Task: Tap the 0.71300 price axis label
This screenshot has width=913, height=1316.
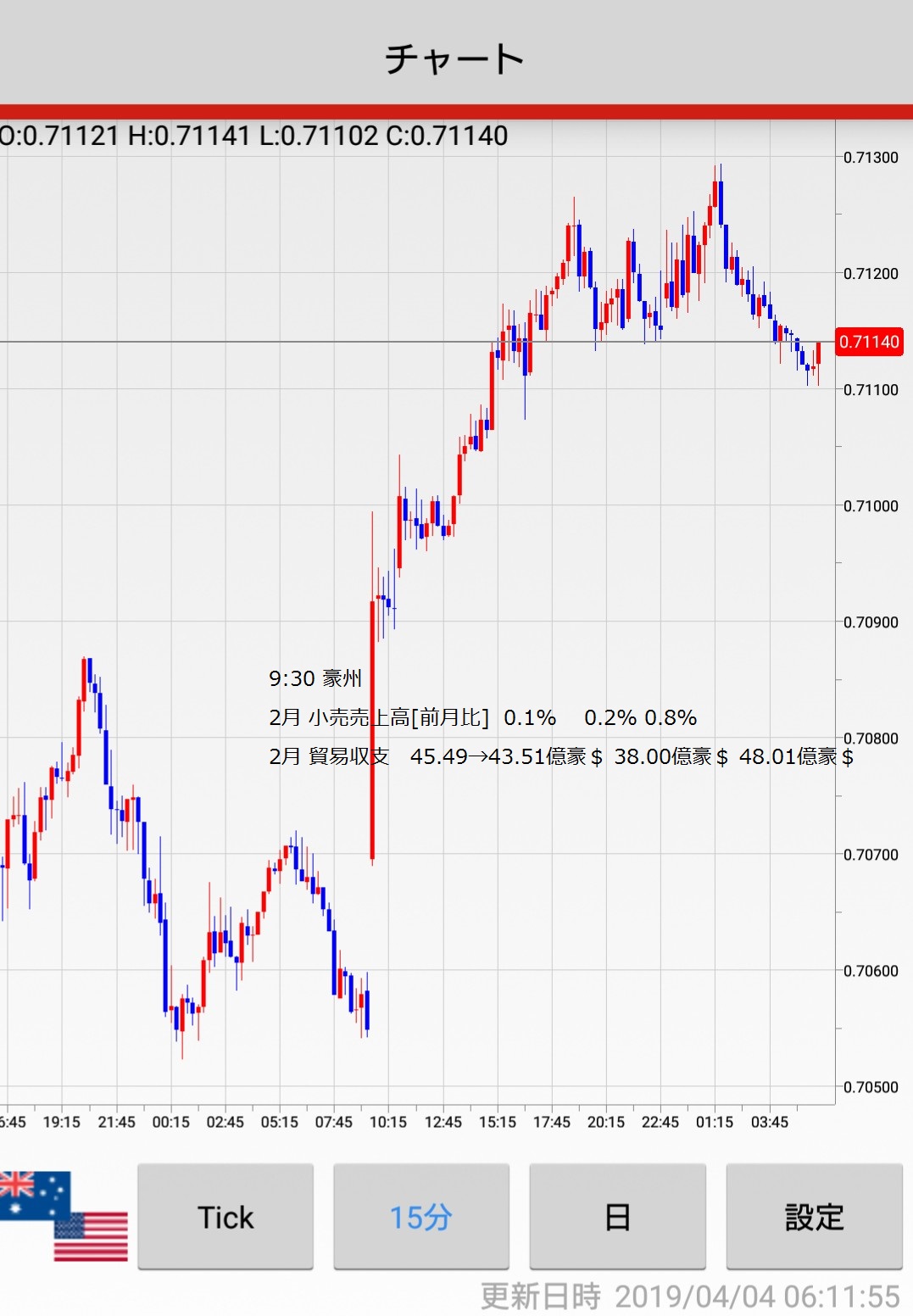Action: coord(871,158)
